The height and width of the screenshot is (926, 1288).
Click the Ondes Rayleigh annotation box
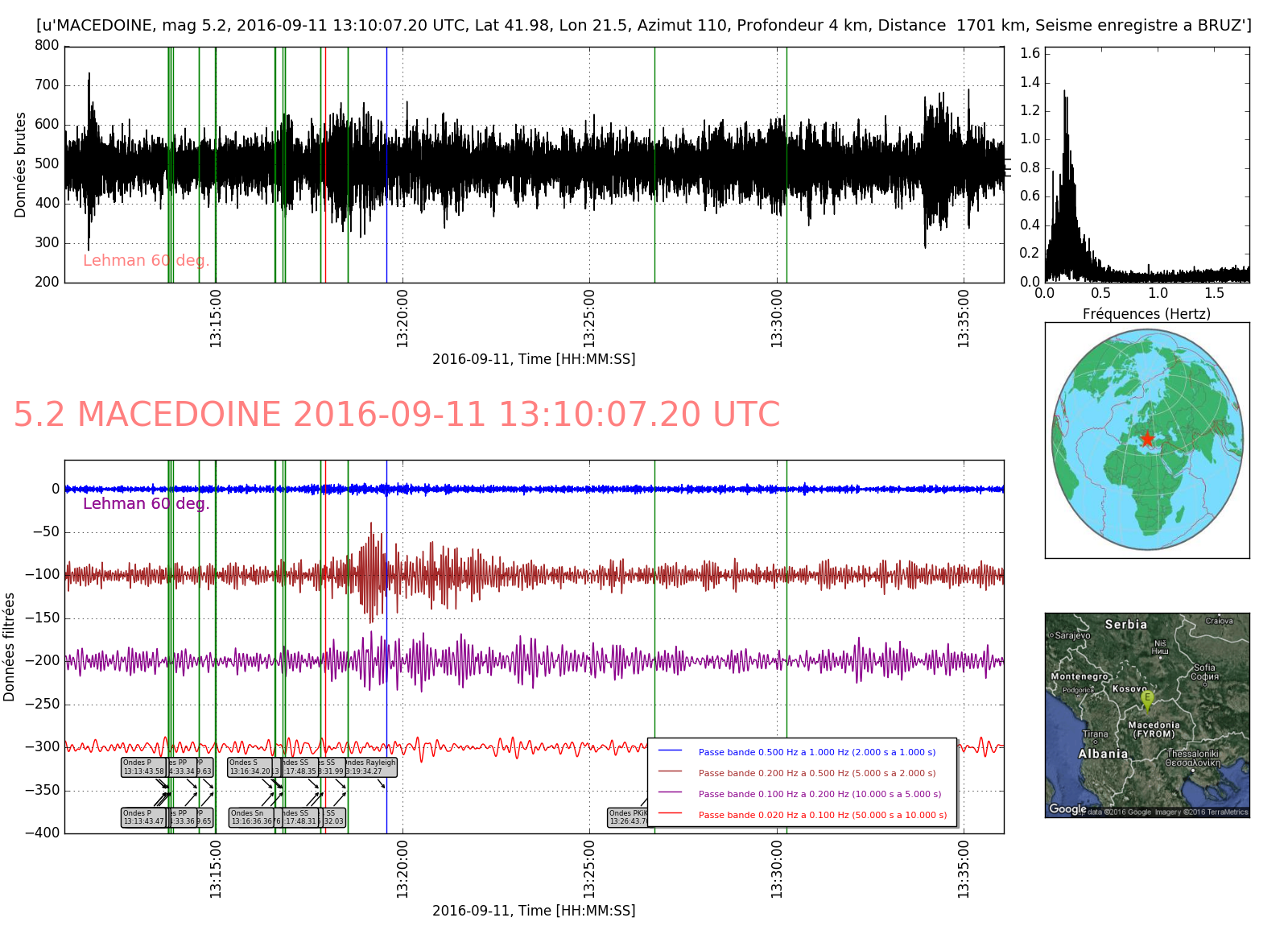(x=371, y=767)
